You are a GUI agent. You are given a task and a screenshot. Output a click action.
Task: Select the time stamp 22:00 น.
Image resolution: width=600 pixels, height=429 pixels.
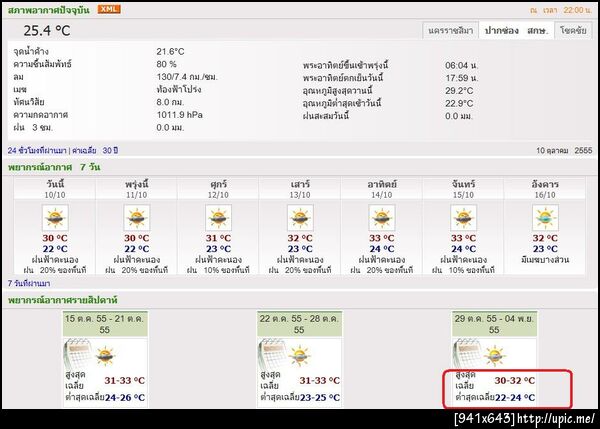[x=577, y=10]
